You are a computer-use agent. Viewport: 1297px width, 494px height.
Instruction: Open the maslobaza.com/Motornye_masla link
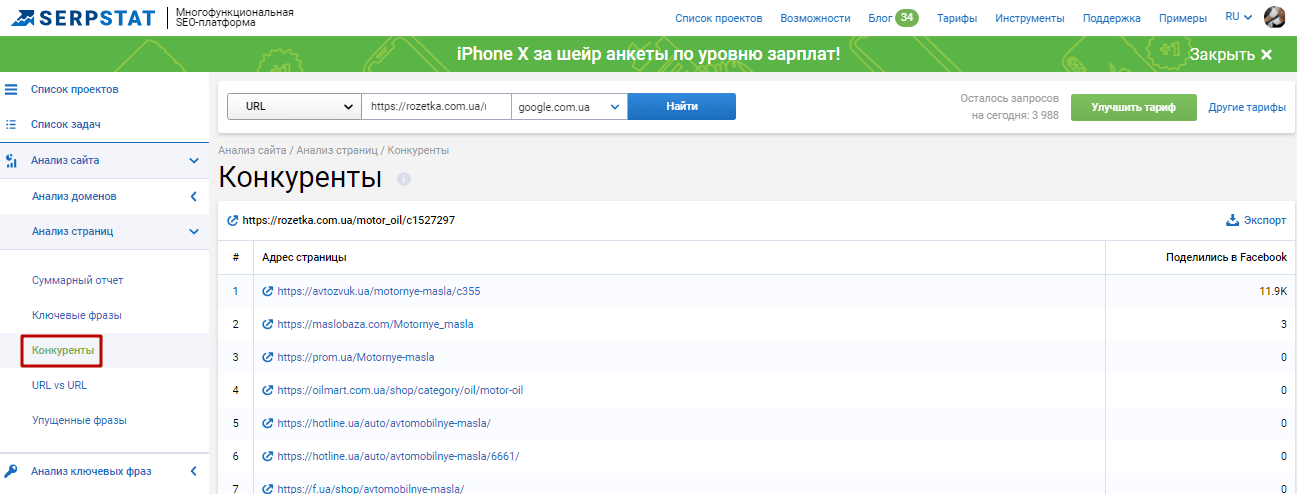(376, 324)
